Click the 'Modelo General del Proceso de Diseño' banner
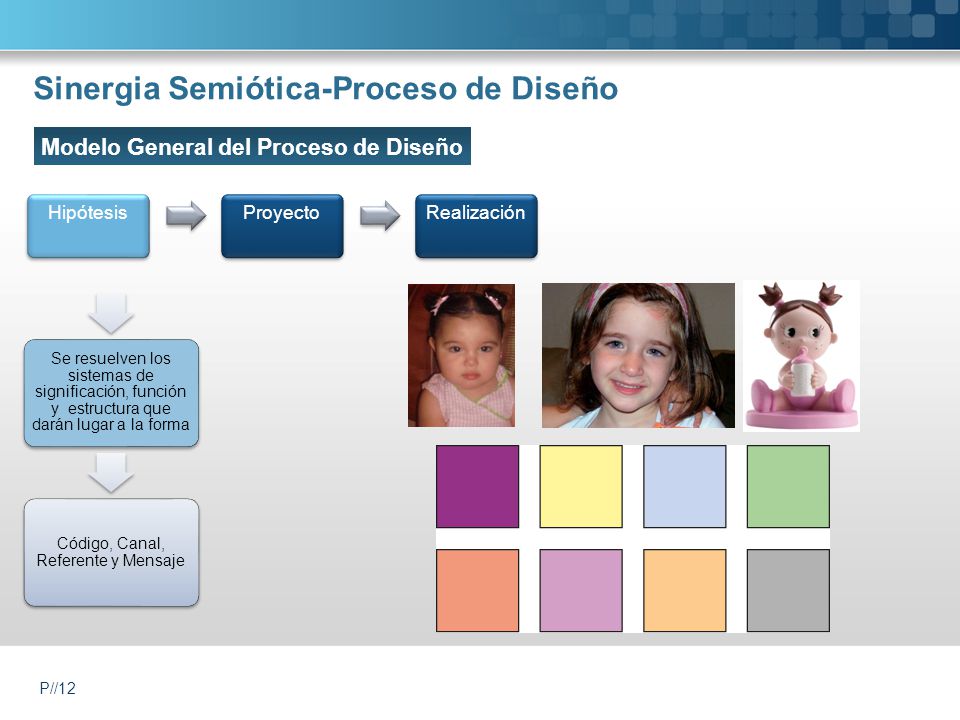 click(x=252, y=146)
